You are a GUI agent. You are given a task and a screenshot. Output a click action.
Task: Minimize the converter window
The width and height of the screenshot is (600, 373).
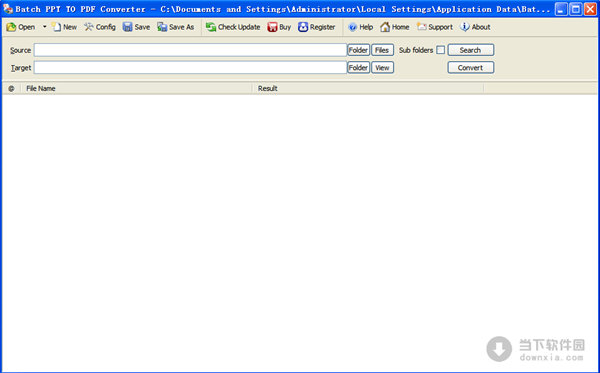561,9
